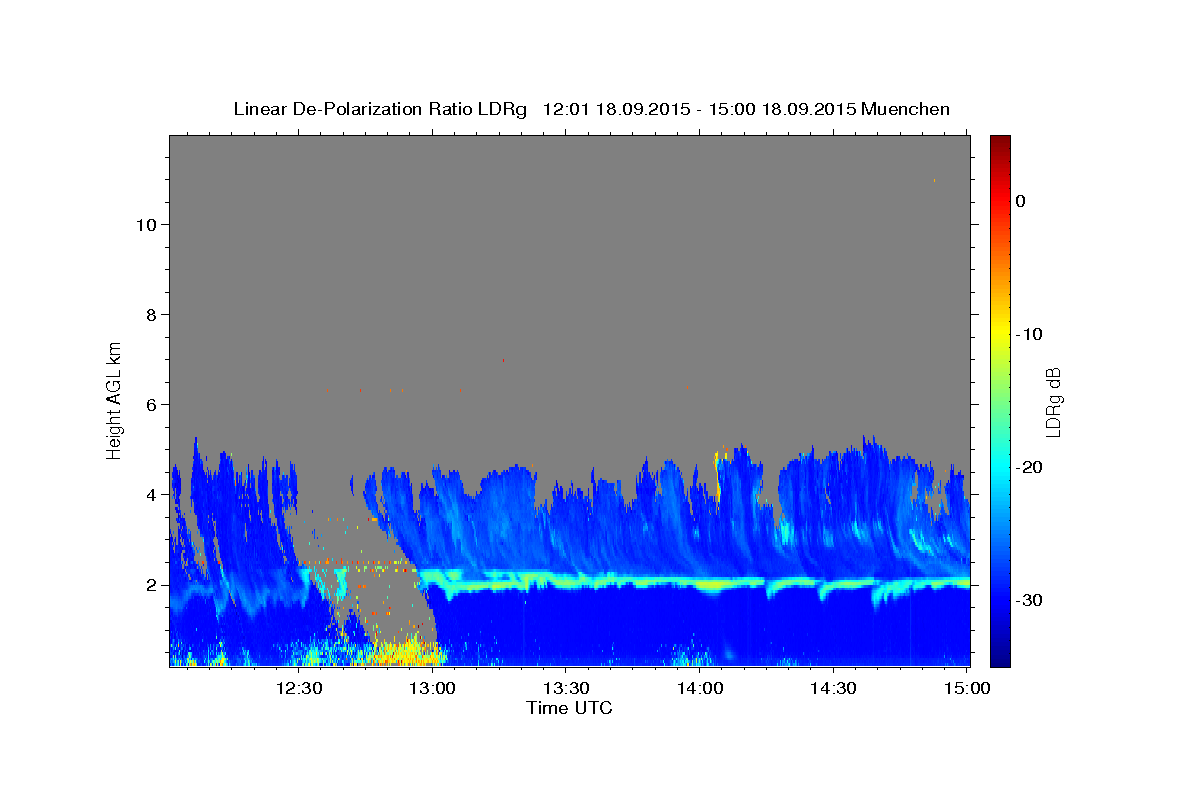The image size is (1200, 800).
Task: Click the colorbar value '-20'
Action: pos(1029,467)
